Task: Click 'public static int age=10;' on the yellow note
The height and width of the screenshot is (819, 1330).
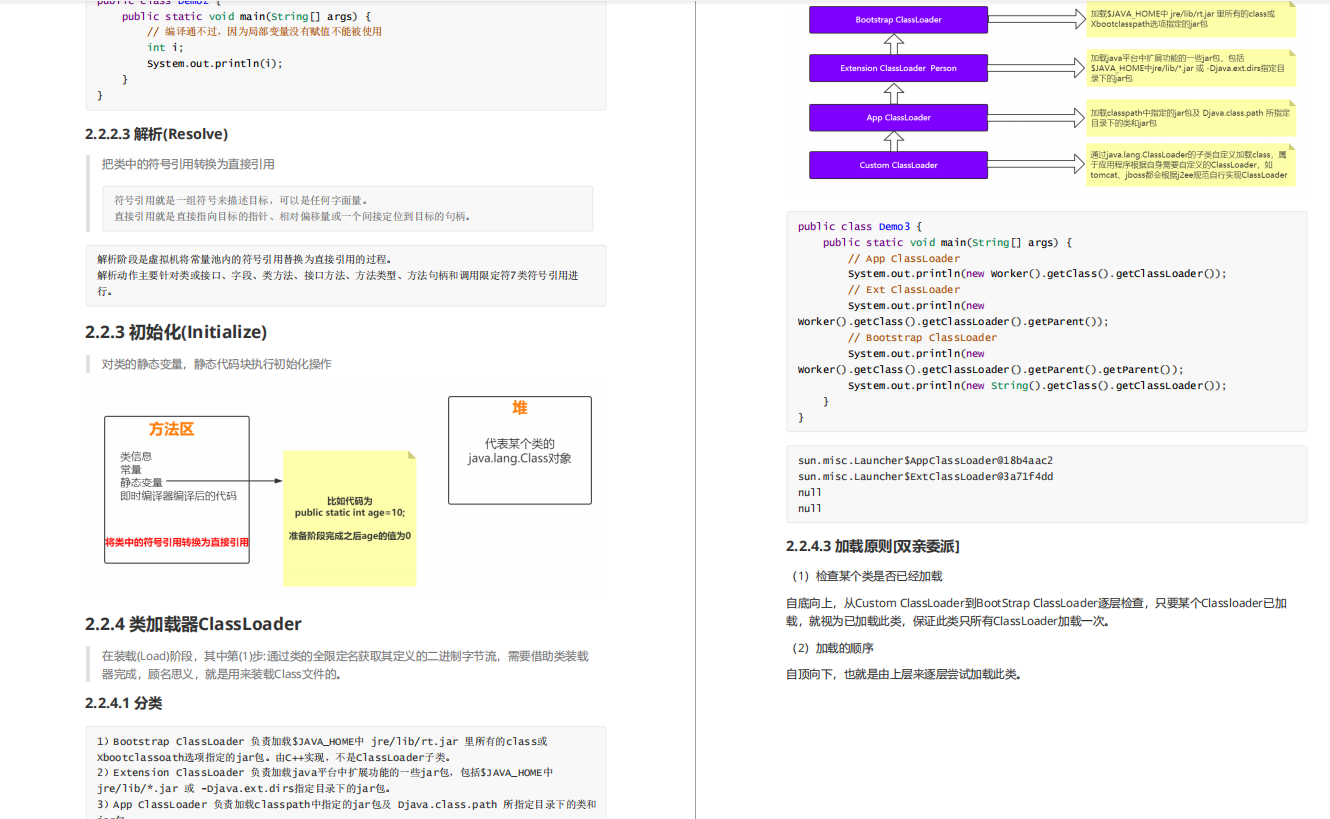Action: point(349,512)
